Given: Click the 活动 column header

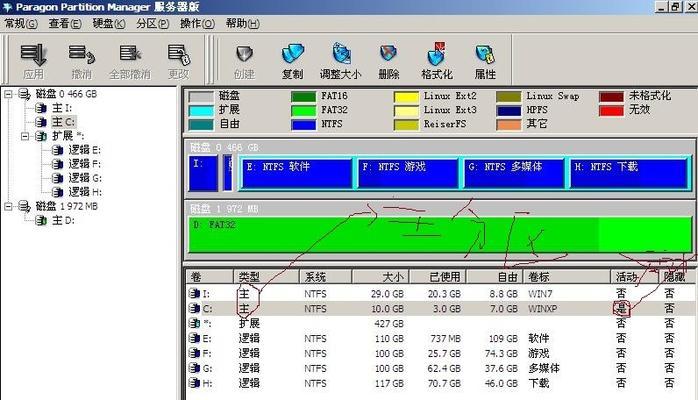Looking at the screenshot, I should 634,277.
